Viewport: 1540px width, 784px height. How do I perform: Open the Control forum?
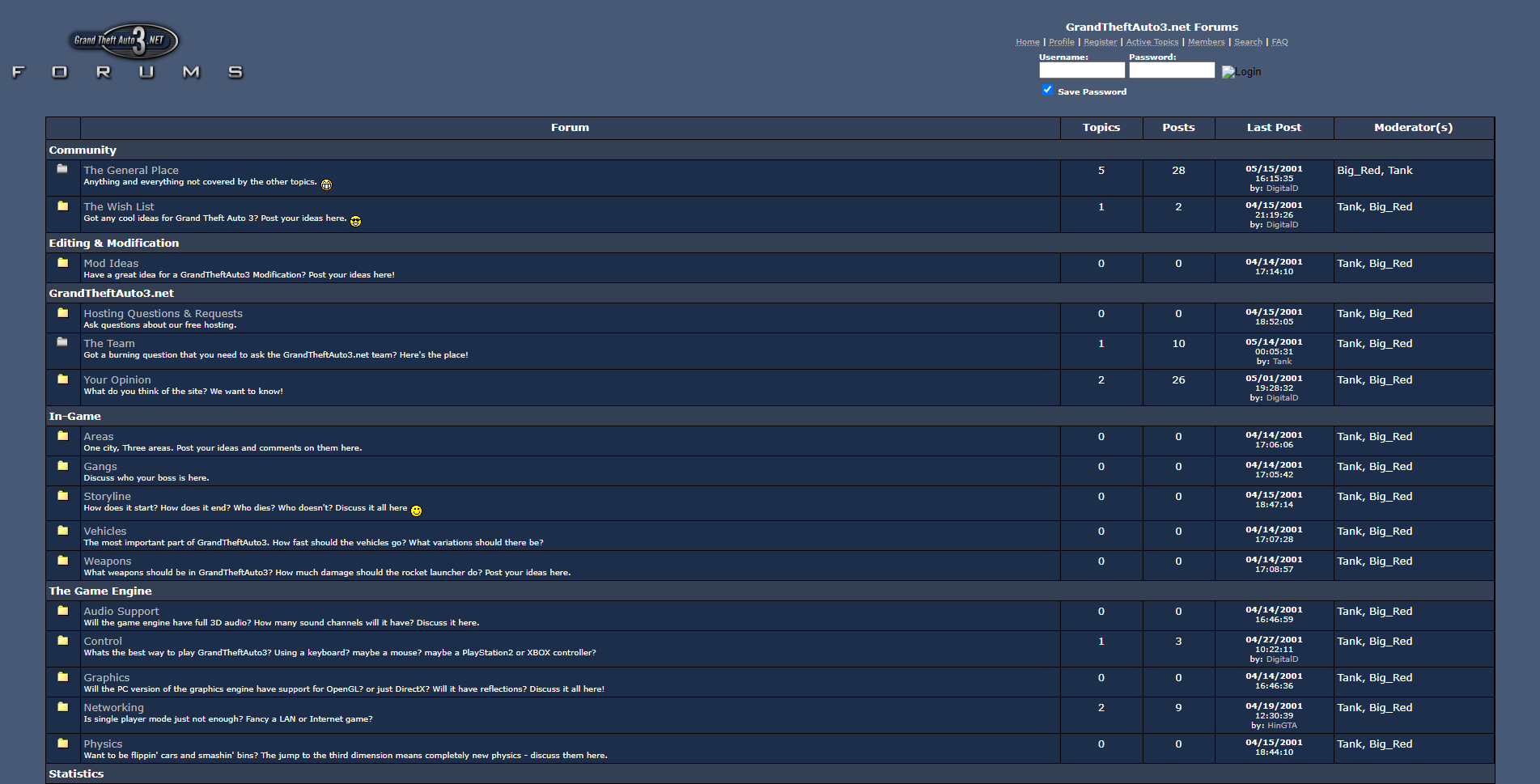[x=103, y=641]
